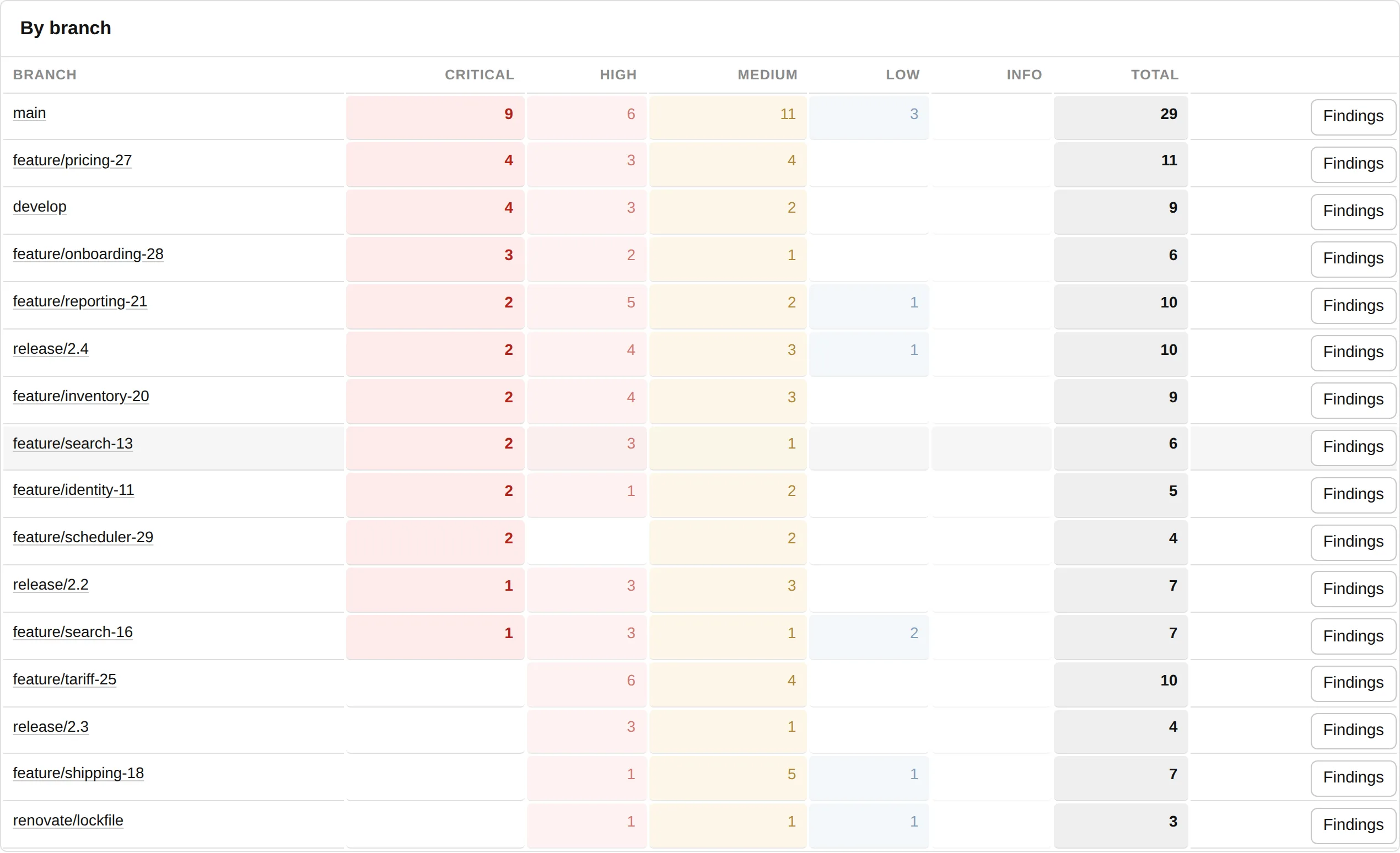Click Findings button for feature/scheduler-29

pos(1353,542)
